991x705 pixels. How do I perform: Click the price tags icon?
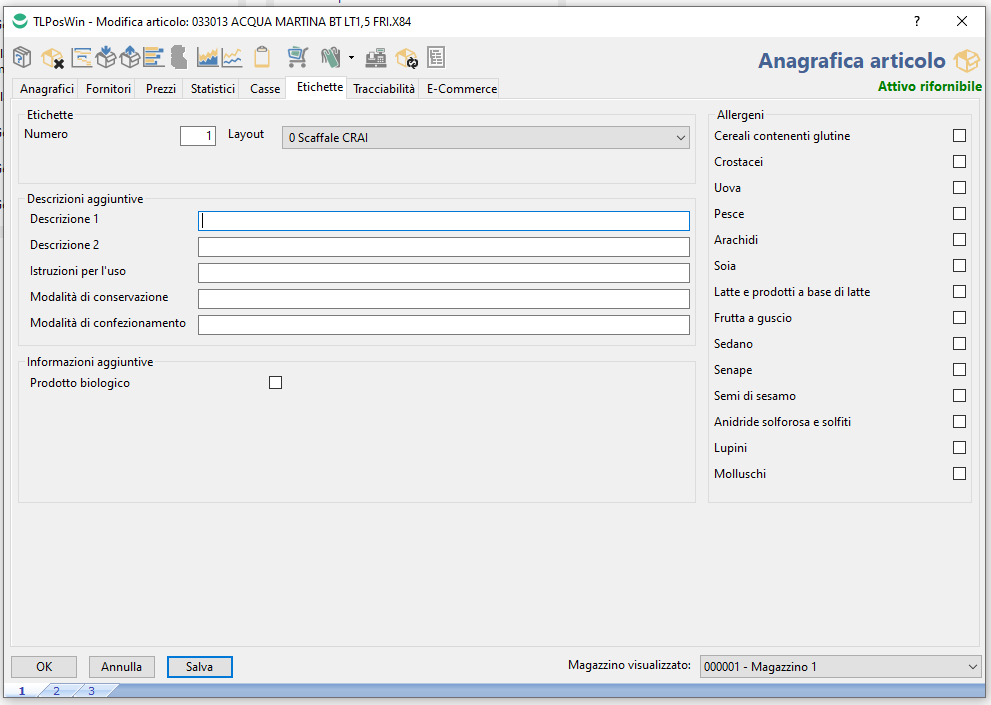pyautogui.click(x=329, y=58)
